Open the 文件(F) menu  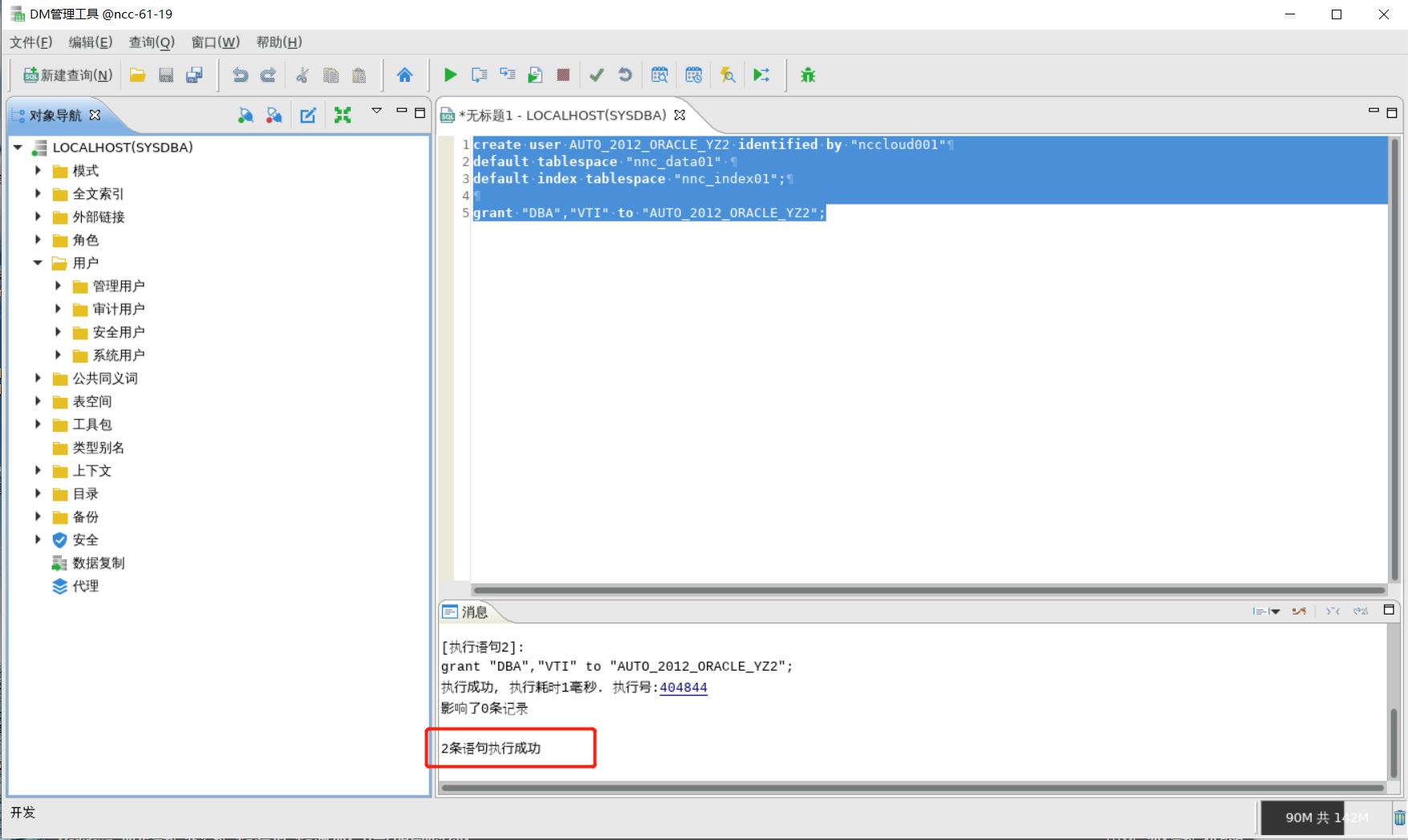(30, 42)
